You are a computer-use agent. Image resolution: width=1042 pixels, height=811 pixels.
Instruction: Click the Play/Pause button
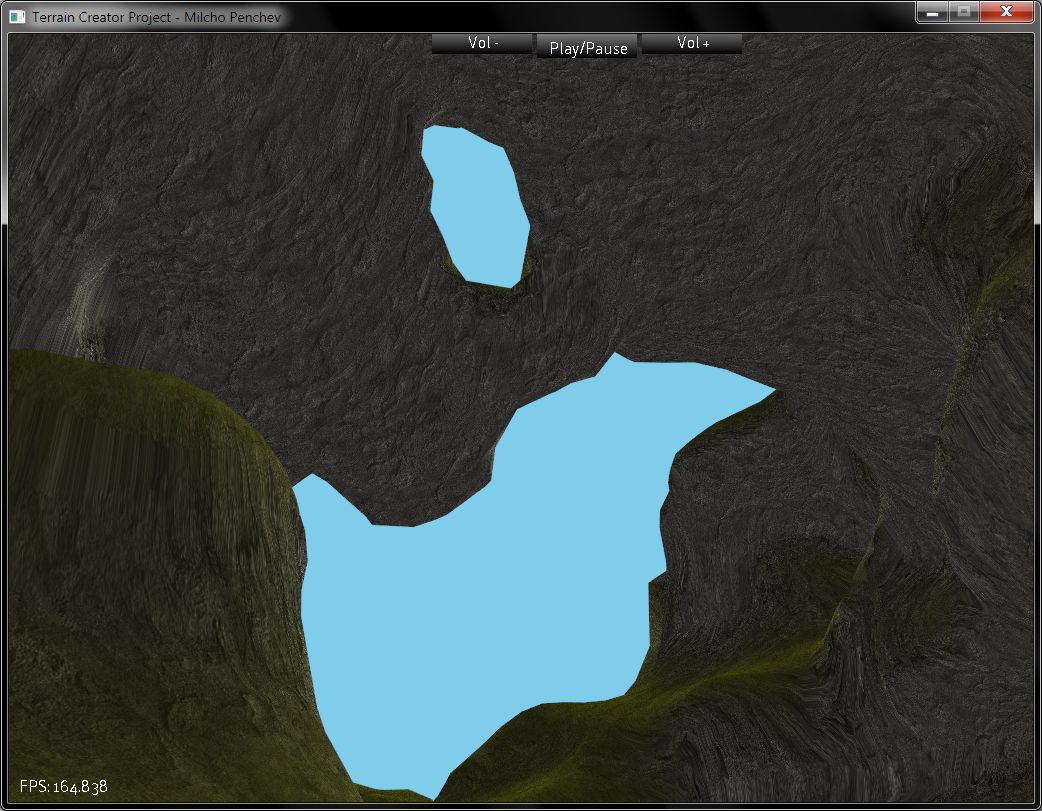(587, 47)
